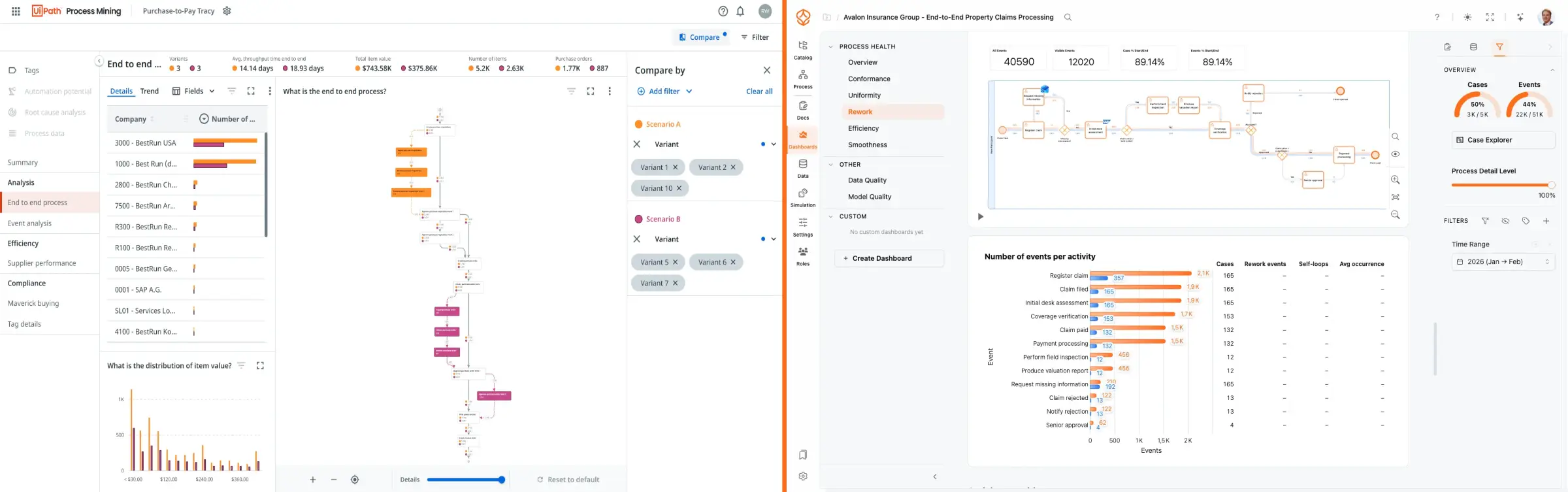This screenshot has width=1568, height=492.
Task: Expand Scenario A Variant chevron
Action: coord(774,144)
